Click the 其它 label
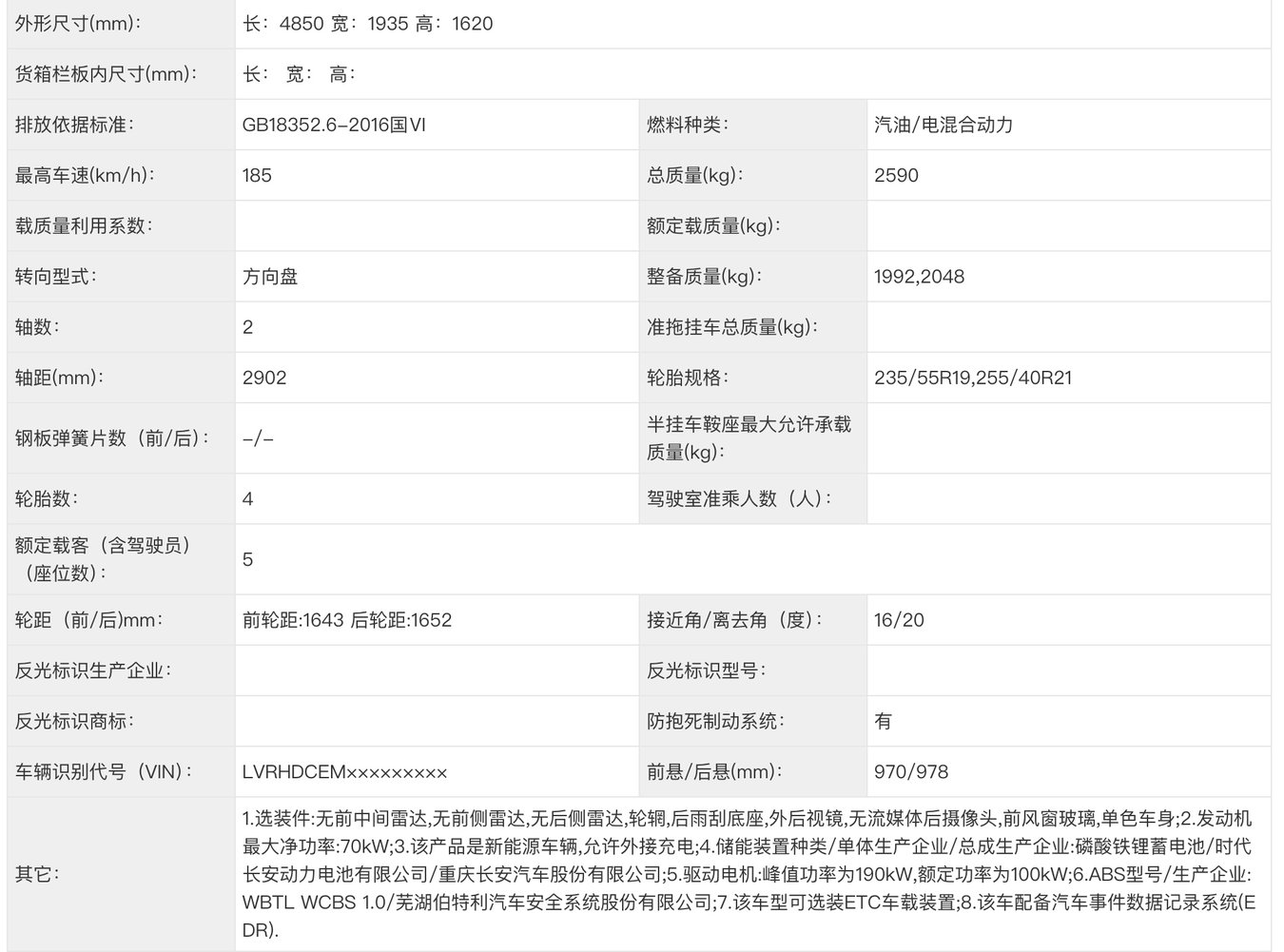The width and height of the screenshot is (1284, 952). click(x=34, y=874)
